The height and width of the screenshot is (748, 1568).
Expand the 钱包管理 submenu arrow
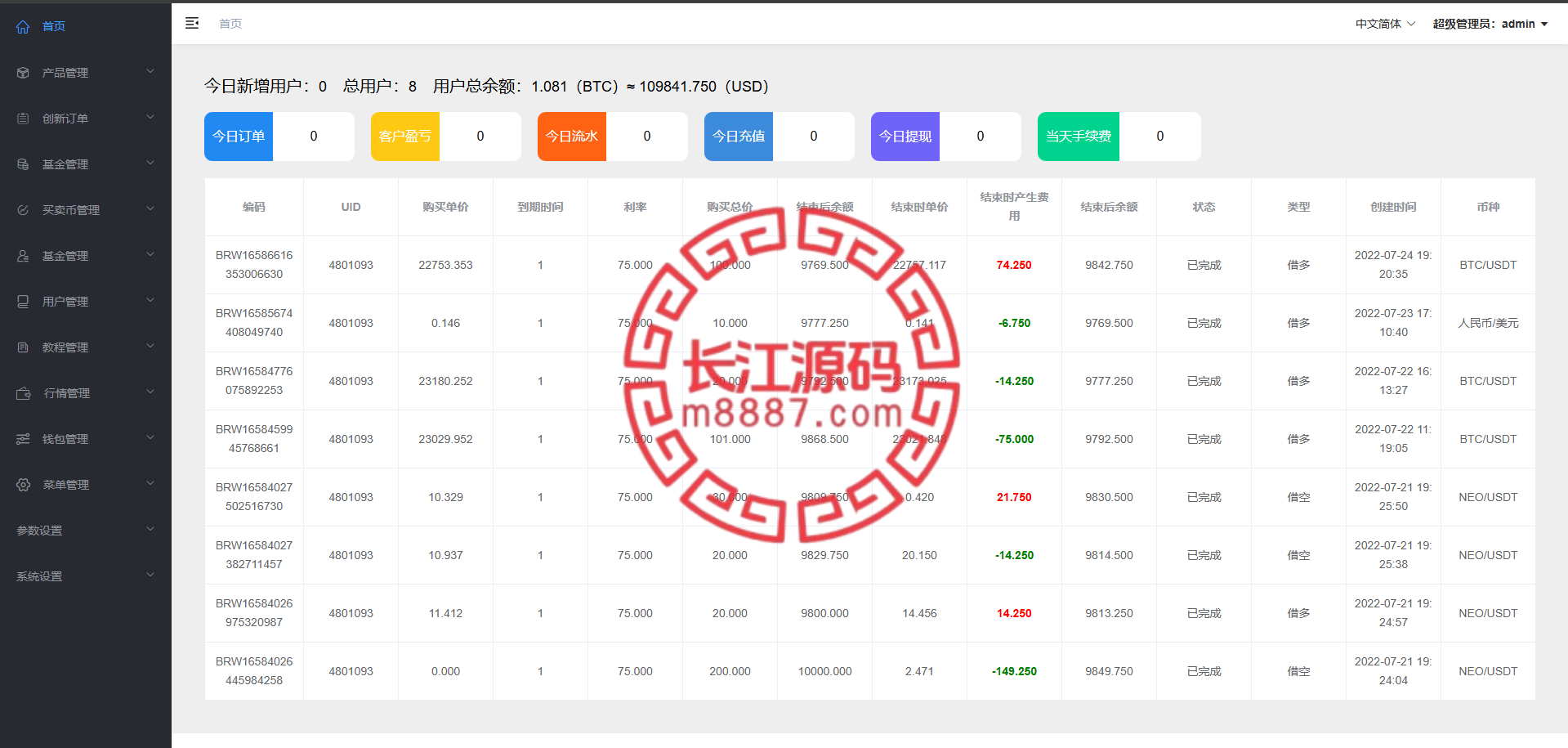(150, 438)
